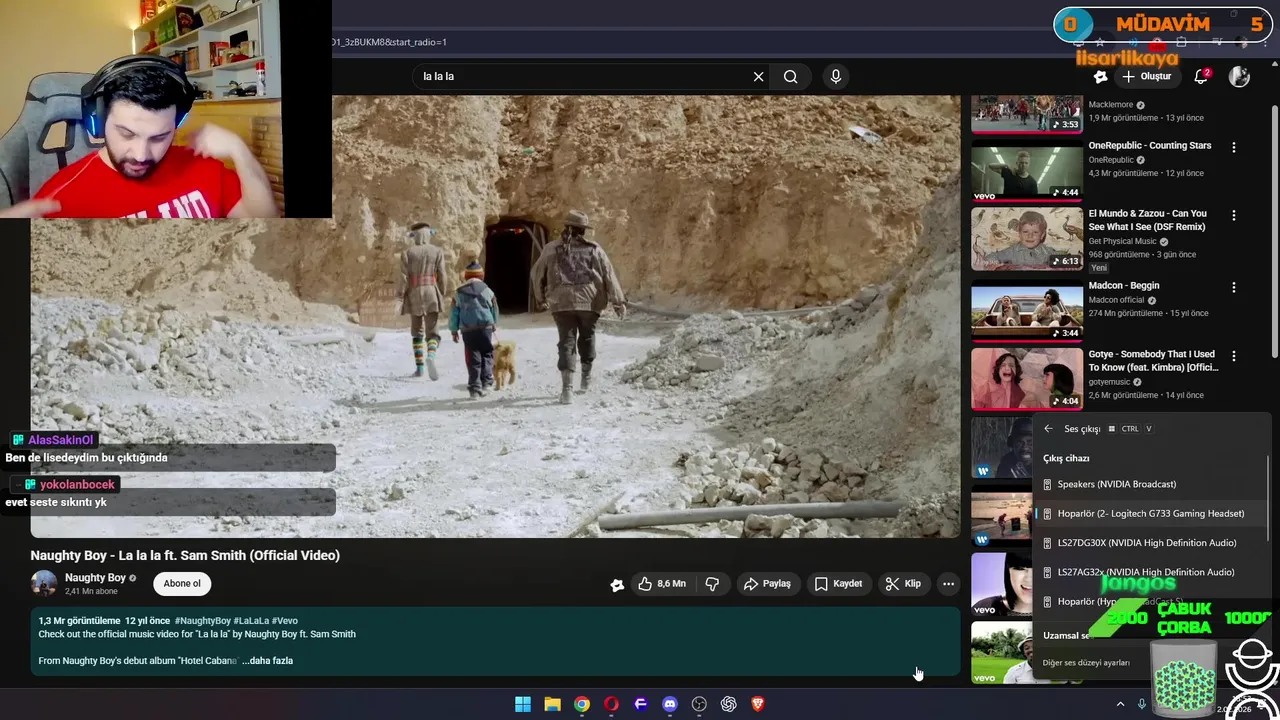Image resolution: width=1280 pixels, height=720 pixels.
Task: Expand description with ...daha fazla
Action: click(x=267, y=661)
